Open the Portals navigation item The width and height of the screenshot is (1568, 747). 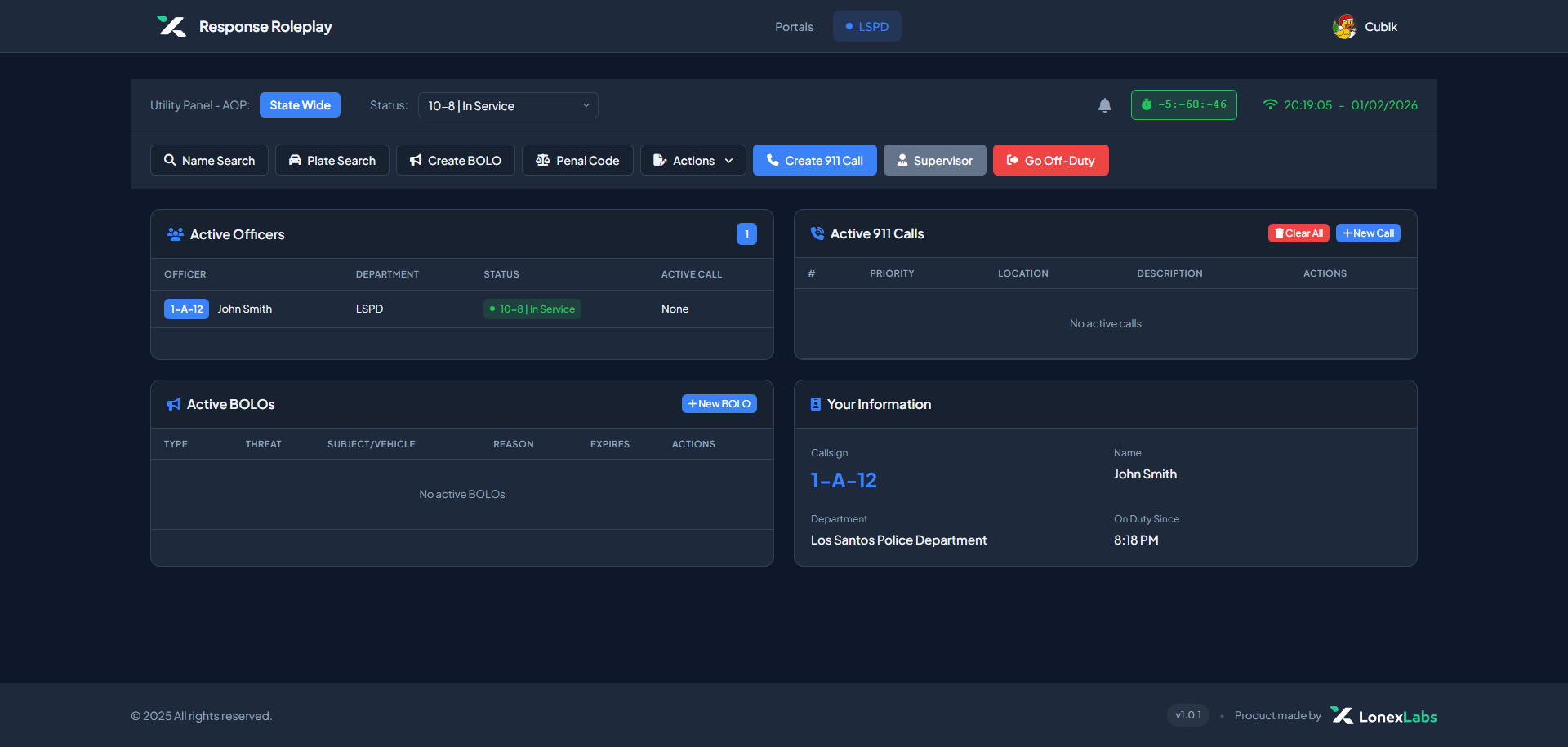pyautogui.click(x=794, y=27)
